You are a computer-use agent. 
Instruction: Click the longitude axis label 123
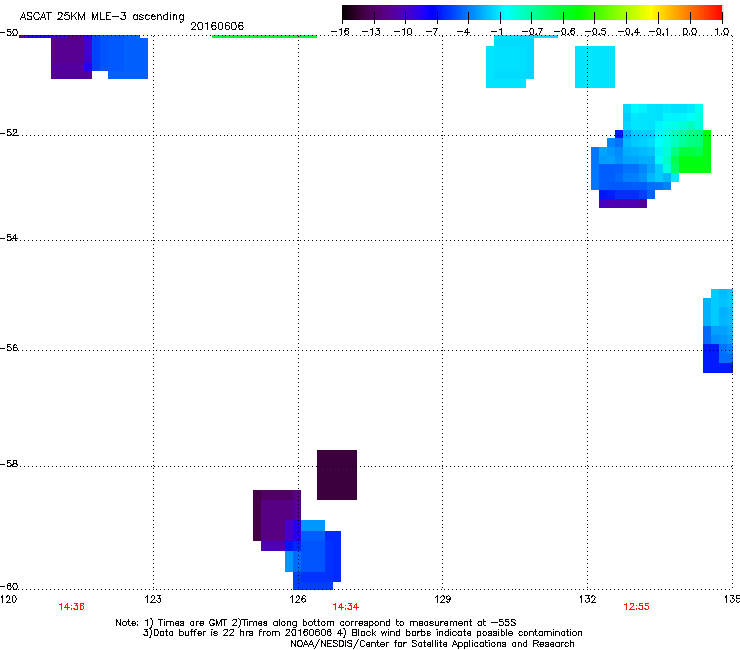pos(153,599)
